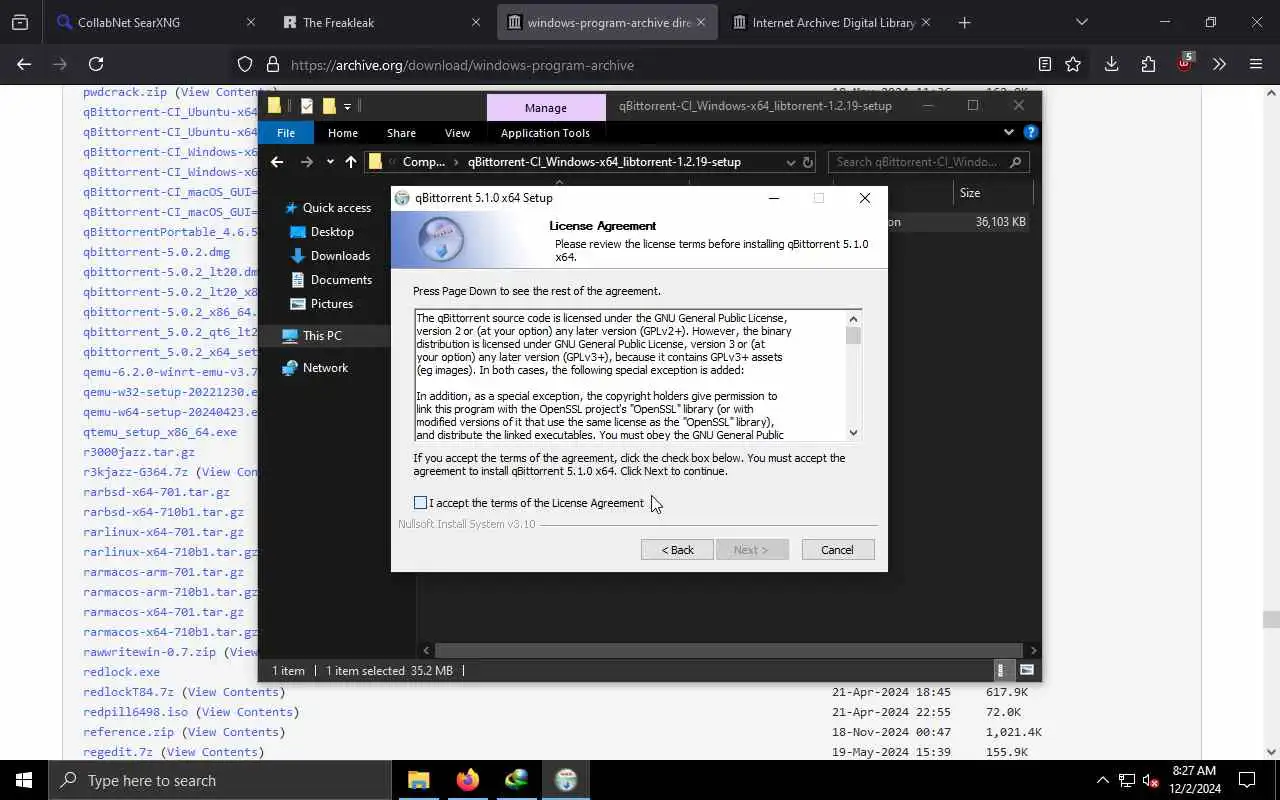This screenshot has height=800, width=1280.
Task: Open the Home ribbon tab in File Explorer
Action: (343, 133)
